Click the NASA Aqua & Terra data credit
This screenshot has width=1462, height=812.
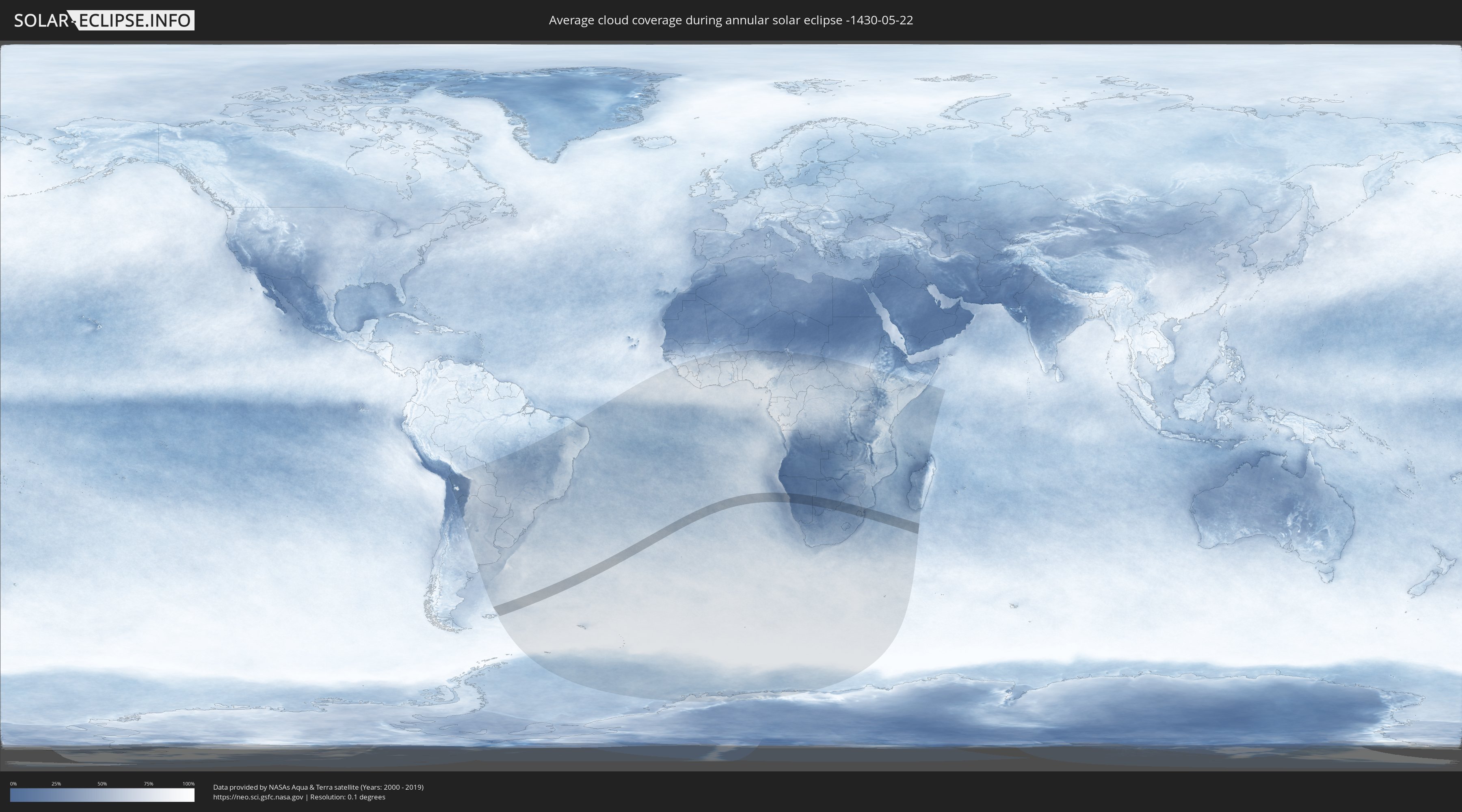pyautogui.click(x=318, y=787)
